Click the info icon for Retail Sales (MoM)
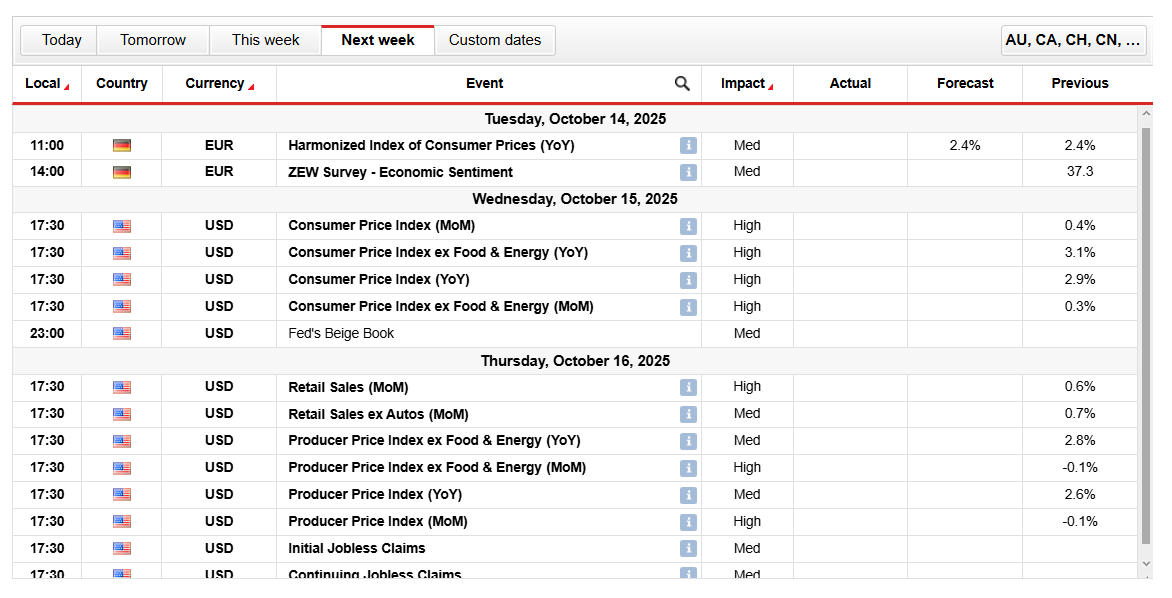This screenshot has height=598, width=1172. (688, 387)
